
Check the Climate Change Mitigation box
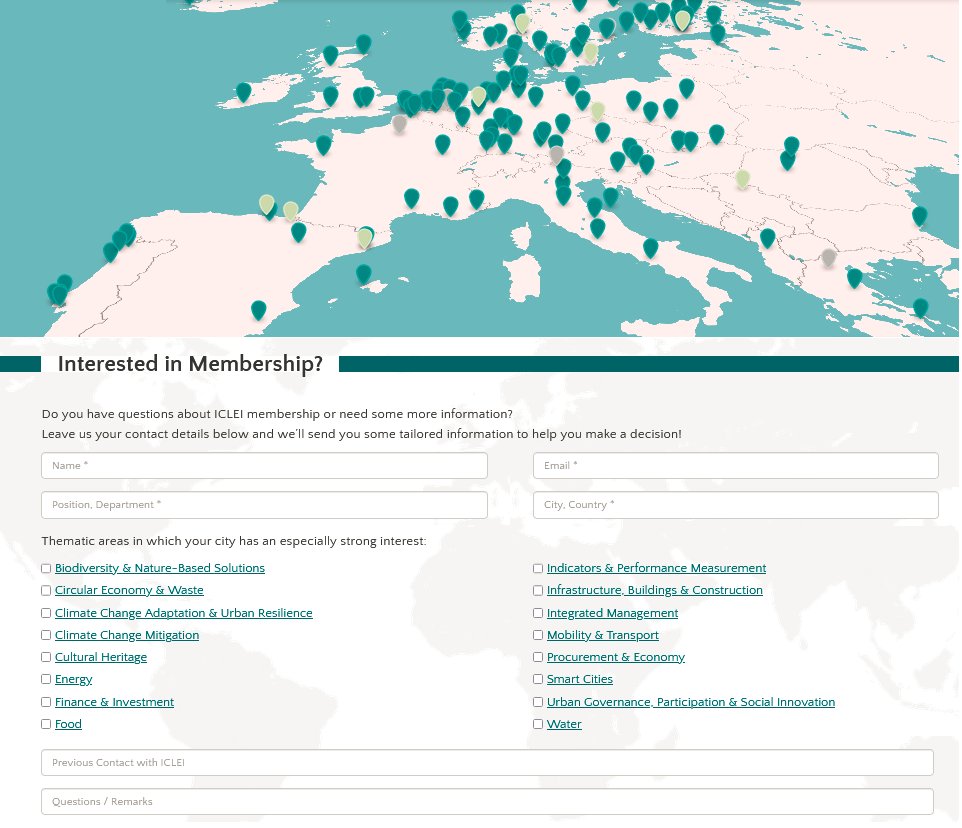[46, 635]
